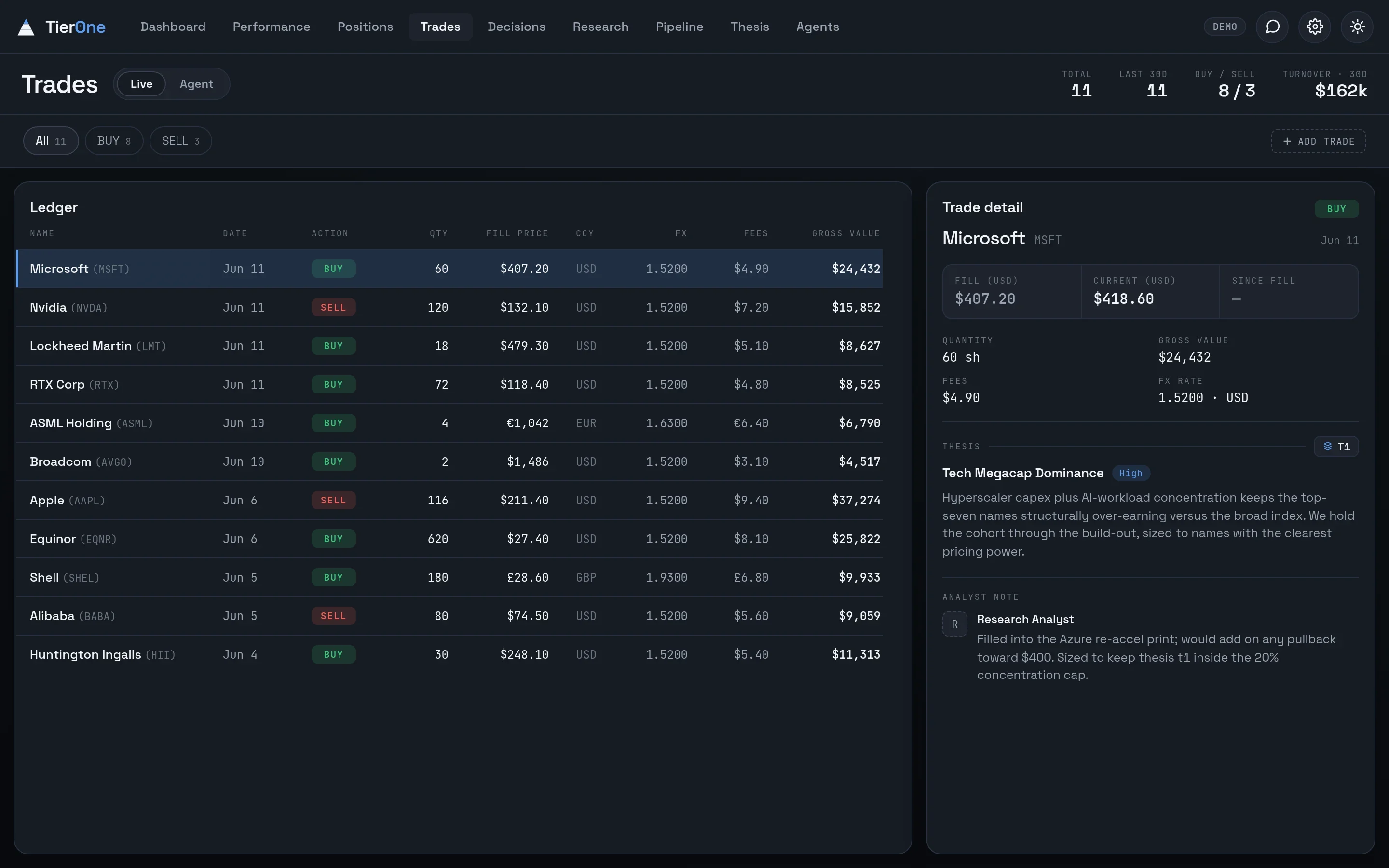Click the $162k turnover value
Image resolution: width=1389 pixels, height=868 pixels.
pyautogui.click(x=1341, y=91)
